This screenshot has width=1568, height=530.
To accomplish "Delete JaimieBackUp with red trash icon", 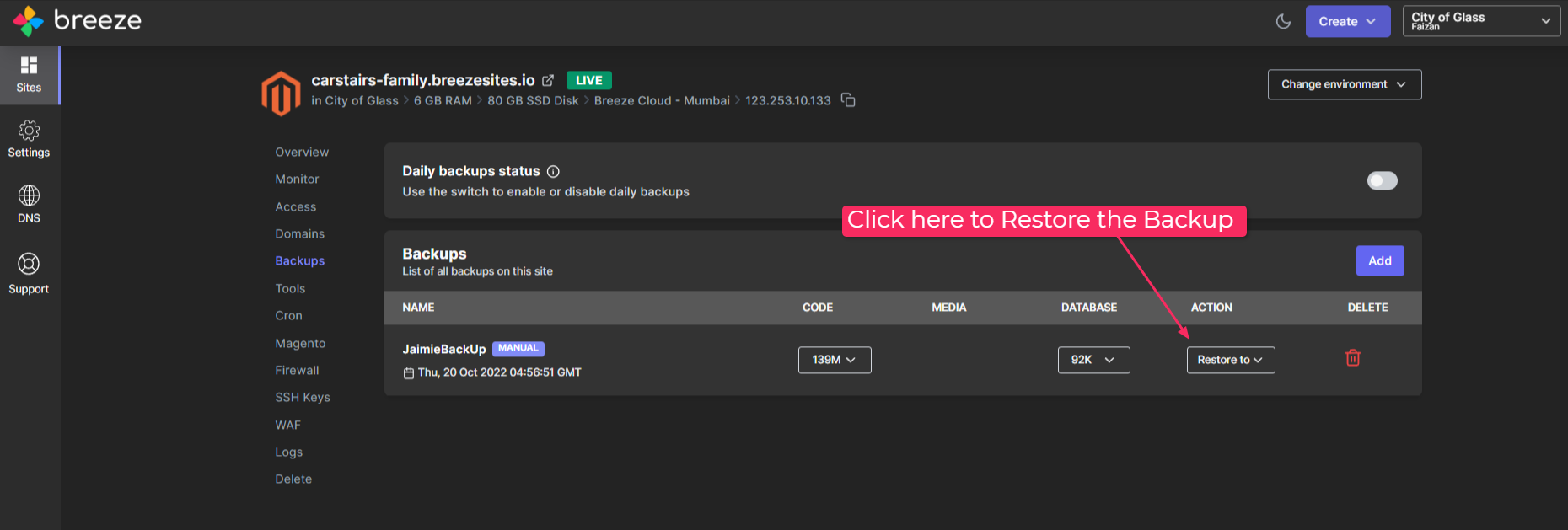I will coord(1353,358).
